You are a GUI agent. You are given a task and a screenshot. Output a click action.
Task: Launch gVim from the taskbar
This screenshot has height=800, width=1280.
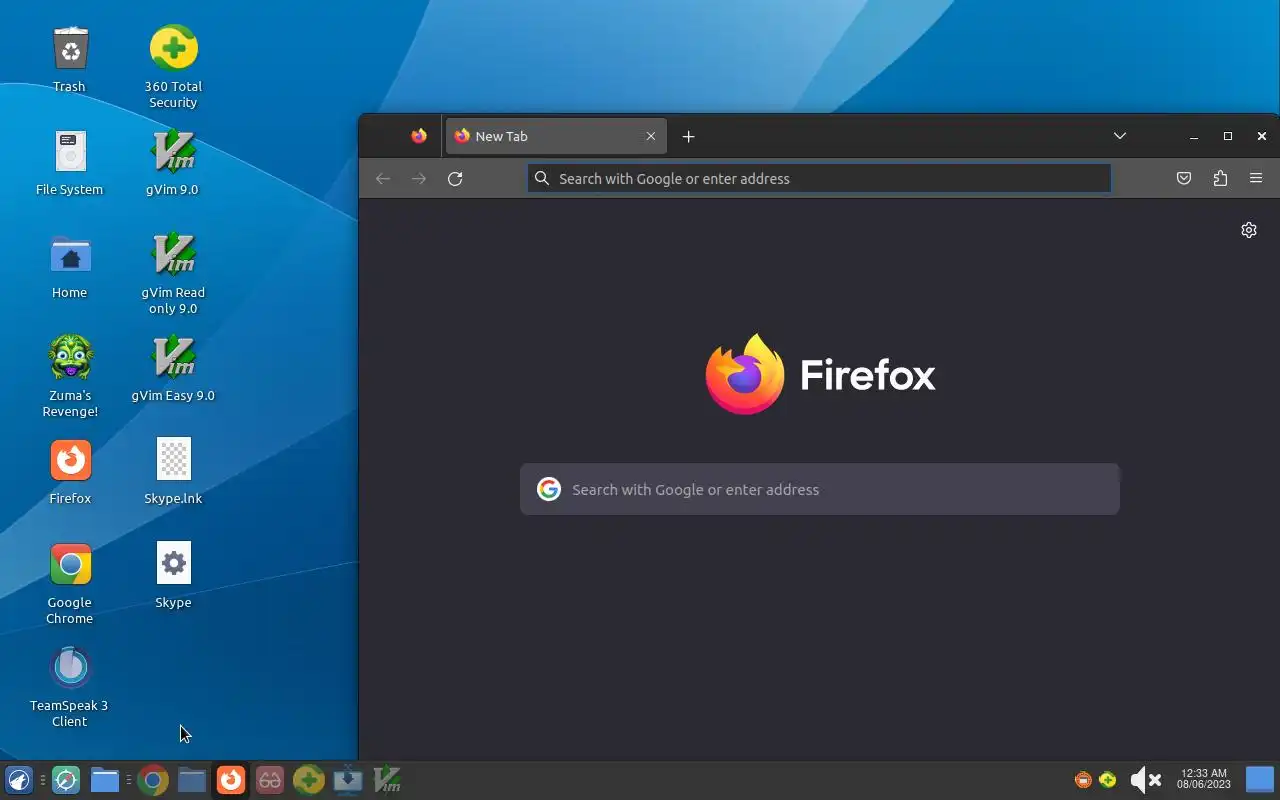point(387,780)
